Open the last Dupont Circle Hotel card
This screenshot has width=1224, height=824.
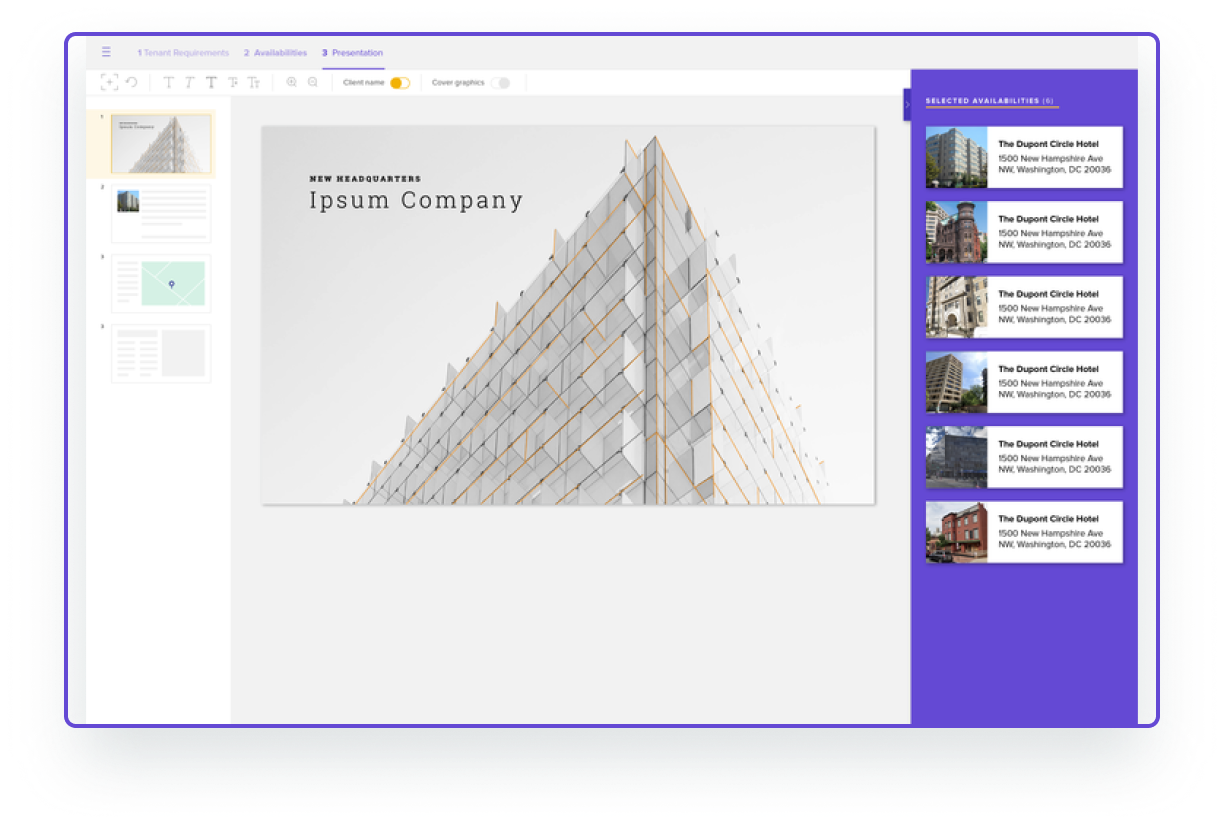1023,532
